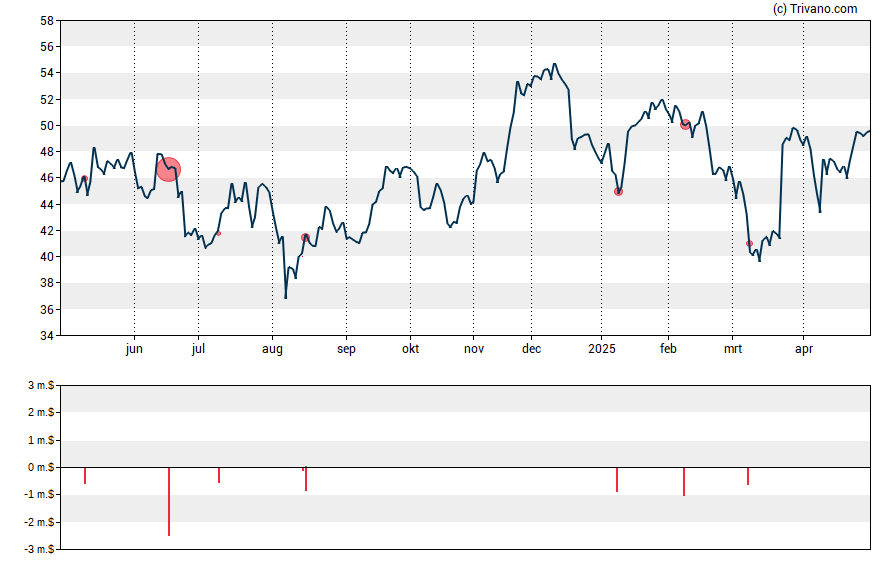Select the '0 m.$' axis label
Viewport: 888px width, 565px height.
click(x=41, y=467)
